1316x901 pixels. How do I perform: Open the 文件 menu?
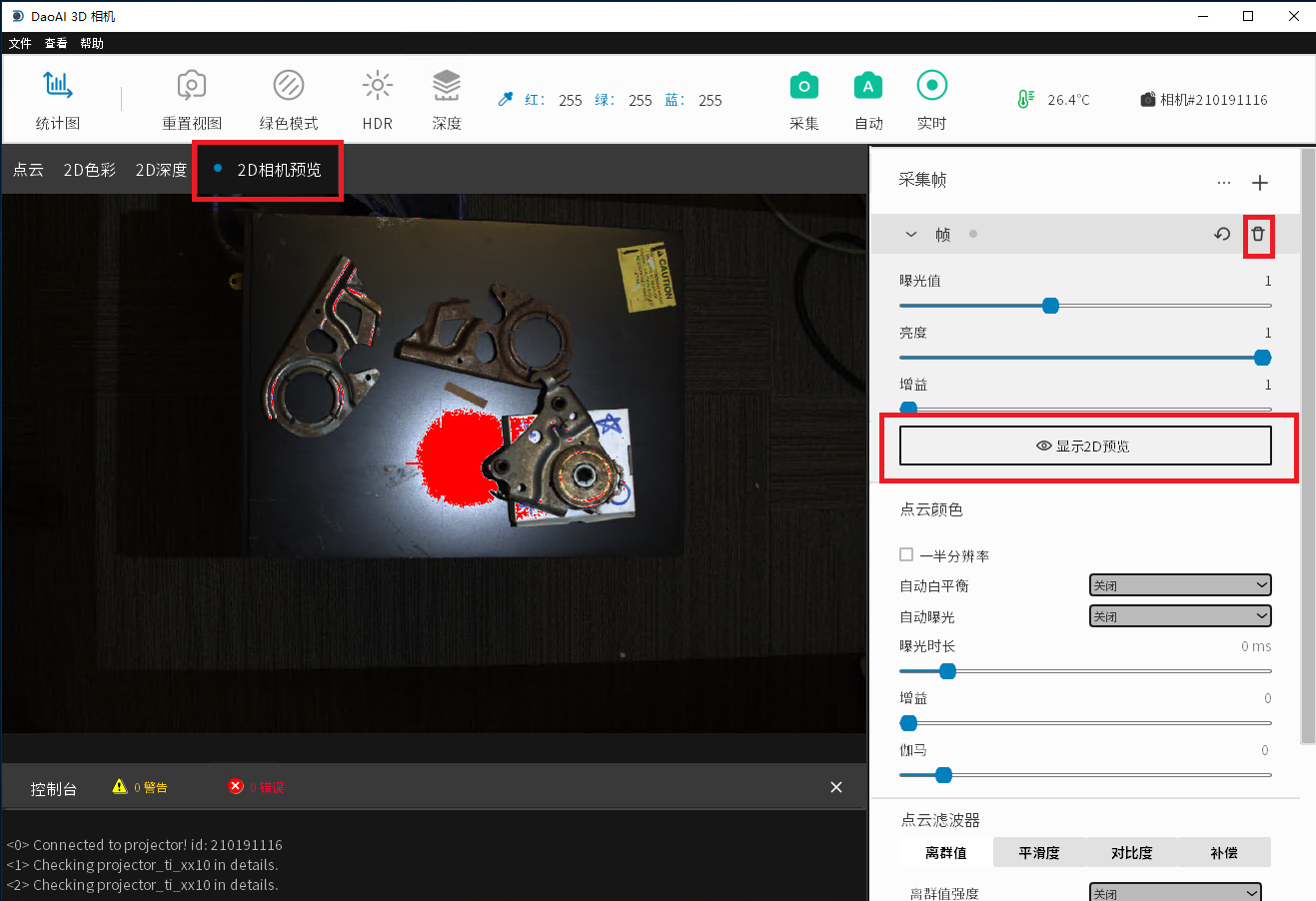tap(20, 43)
